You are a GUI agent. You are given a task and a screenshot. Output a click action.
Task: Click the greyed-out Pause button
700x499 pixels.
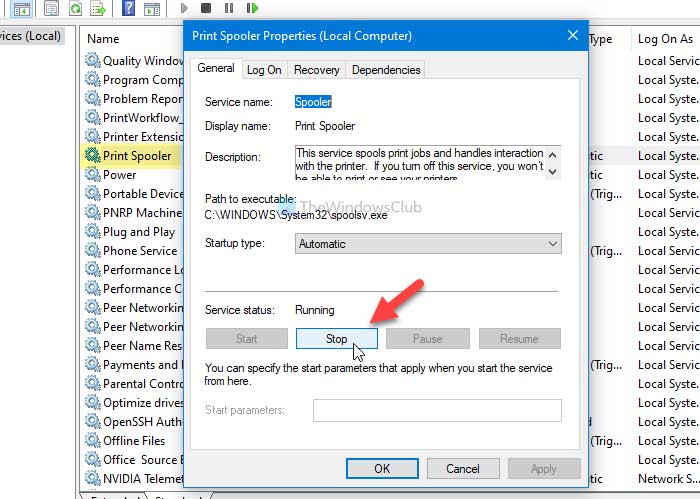[428, 339]
